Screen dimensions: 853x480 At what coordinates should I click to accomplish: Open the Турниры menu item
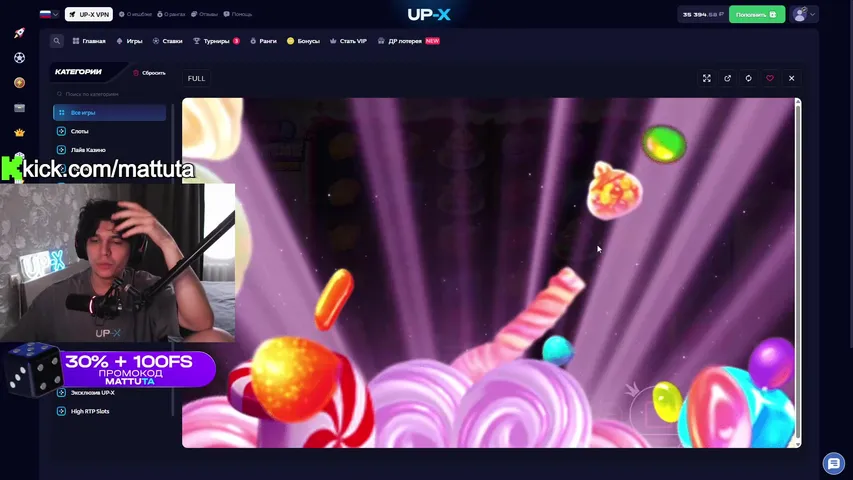(216, 41)
